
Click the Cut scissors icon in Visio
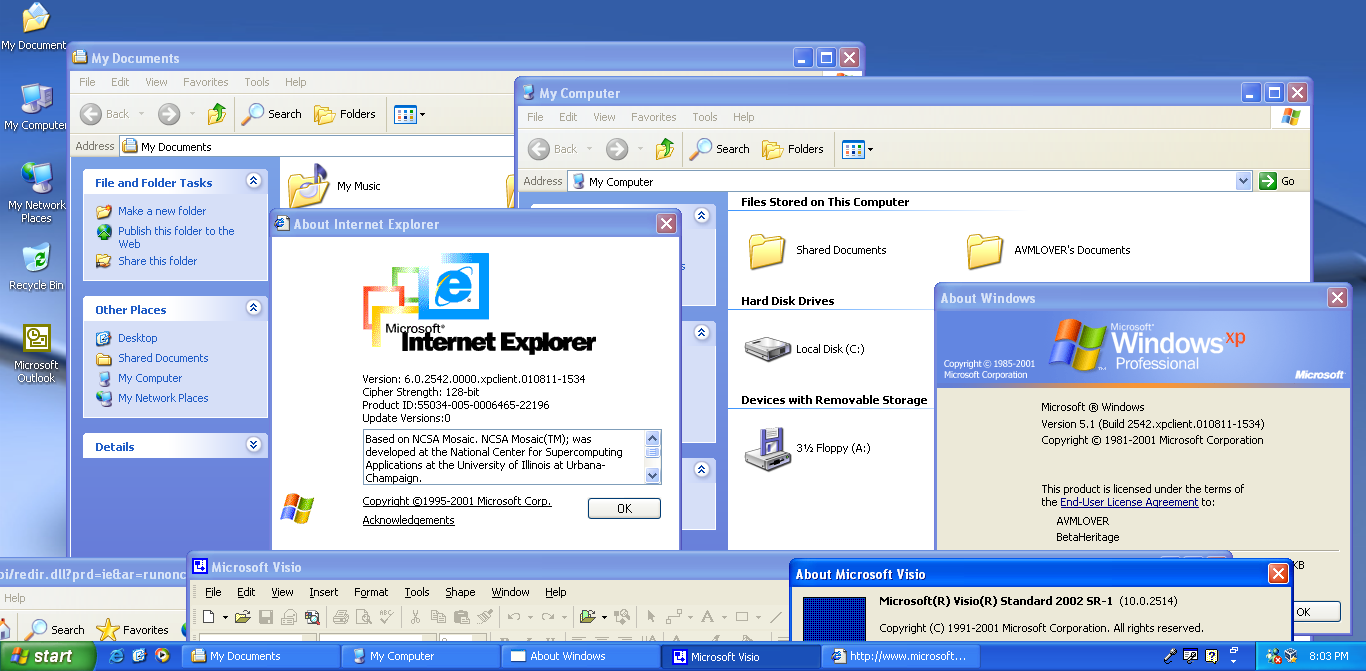tap(415, 617)
